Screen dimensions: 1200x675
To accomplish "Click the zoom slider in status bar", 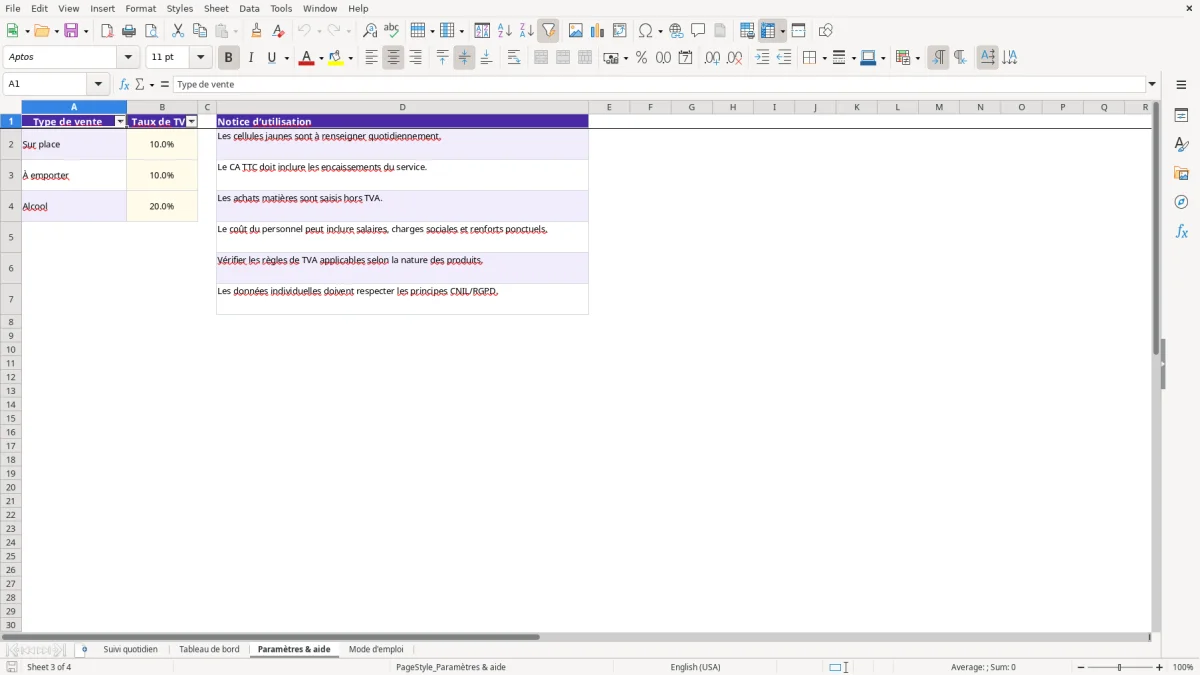I will pos(1120,667).
